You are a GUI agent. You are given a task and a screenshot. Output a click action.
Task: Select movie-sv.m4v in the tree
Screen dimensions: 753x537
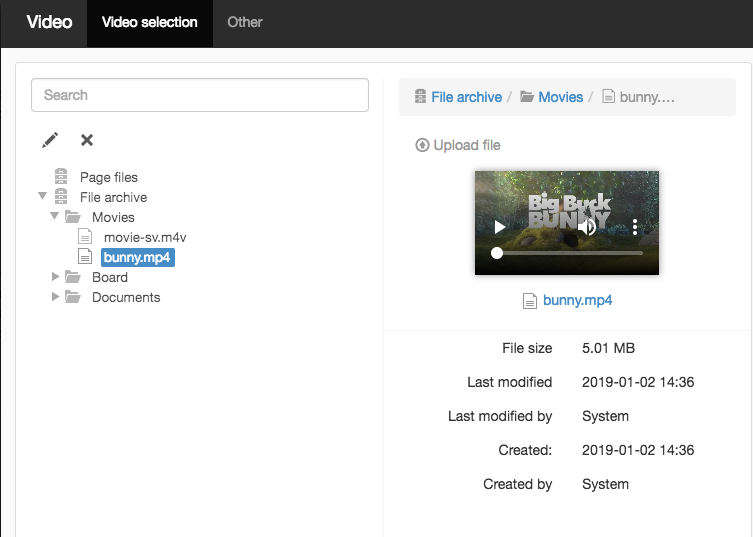click(x=145, y=237)
